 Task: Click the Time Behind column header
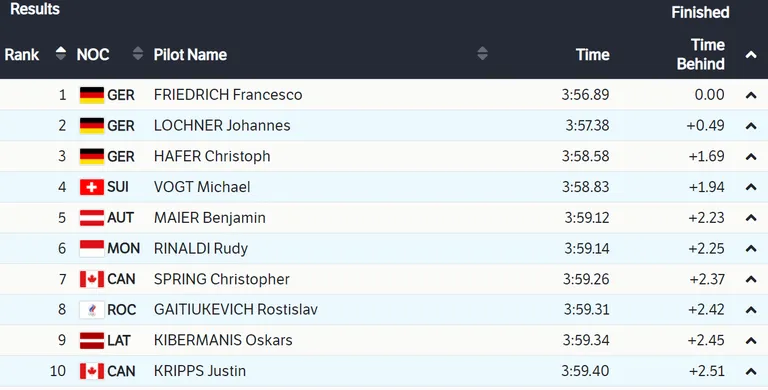(x=700, y=54)
